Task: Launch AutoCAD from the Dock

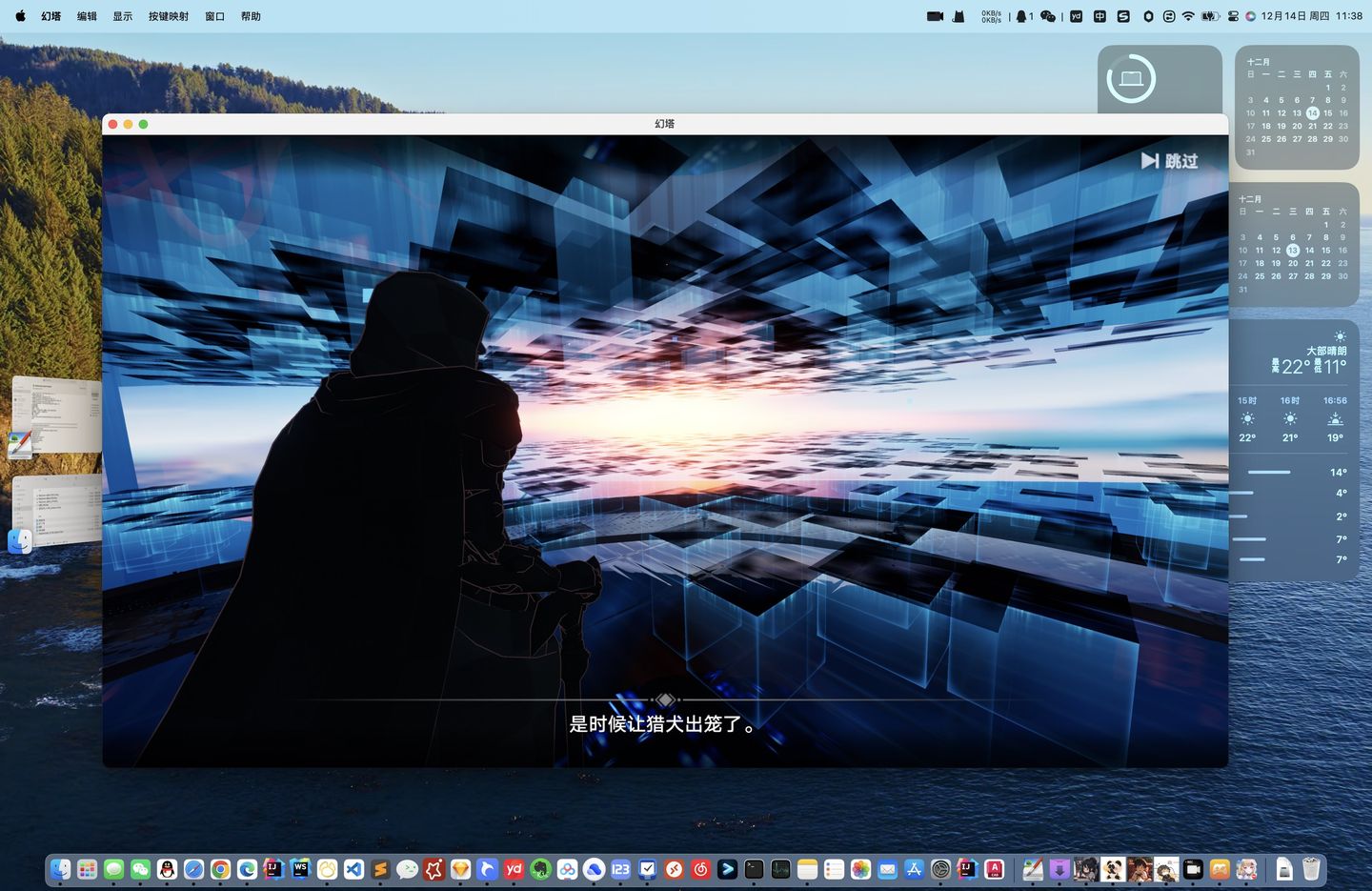Action: (x=994, y=869)
